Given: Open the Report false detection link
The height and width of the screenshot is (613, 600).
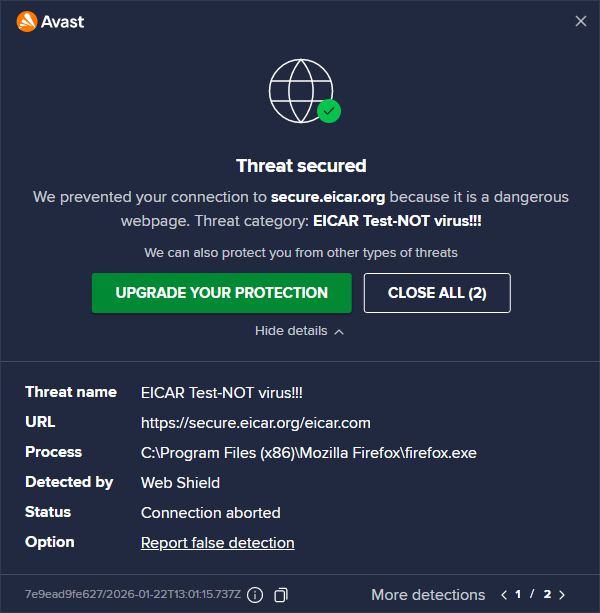Looking at the screenshot, I should tap(217, 543).
